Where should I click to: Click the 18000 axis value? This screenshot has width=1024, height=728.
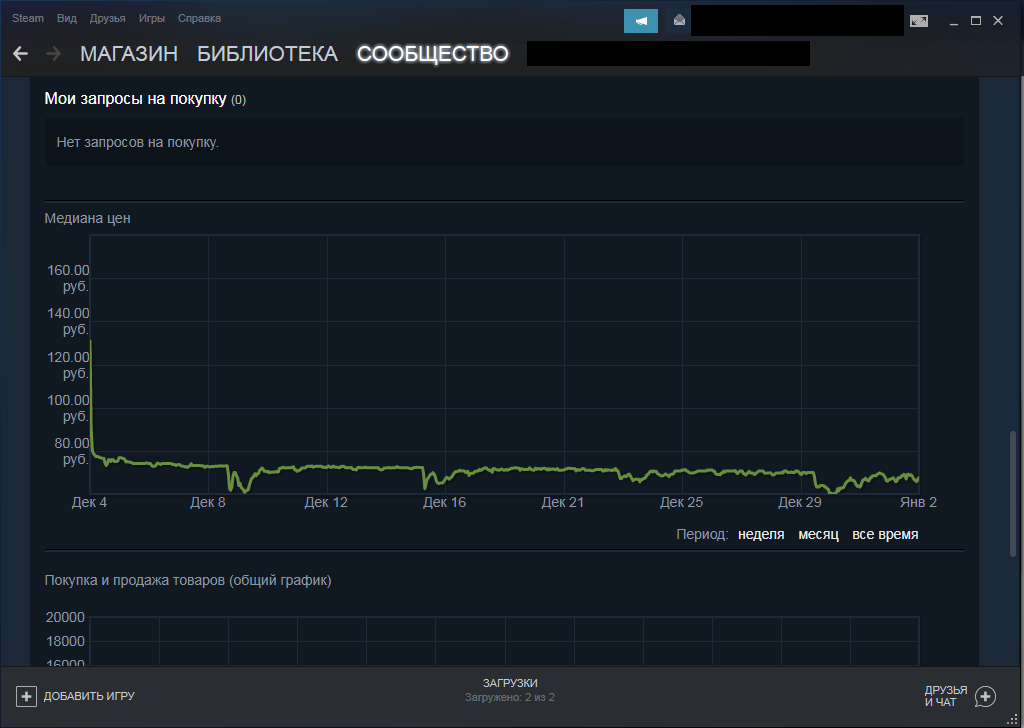65,641
